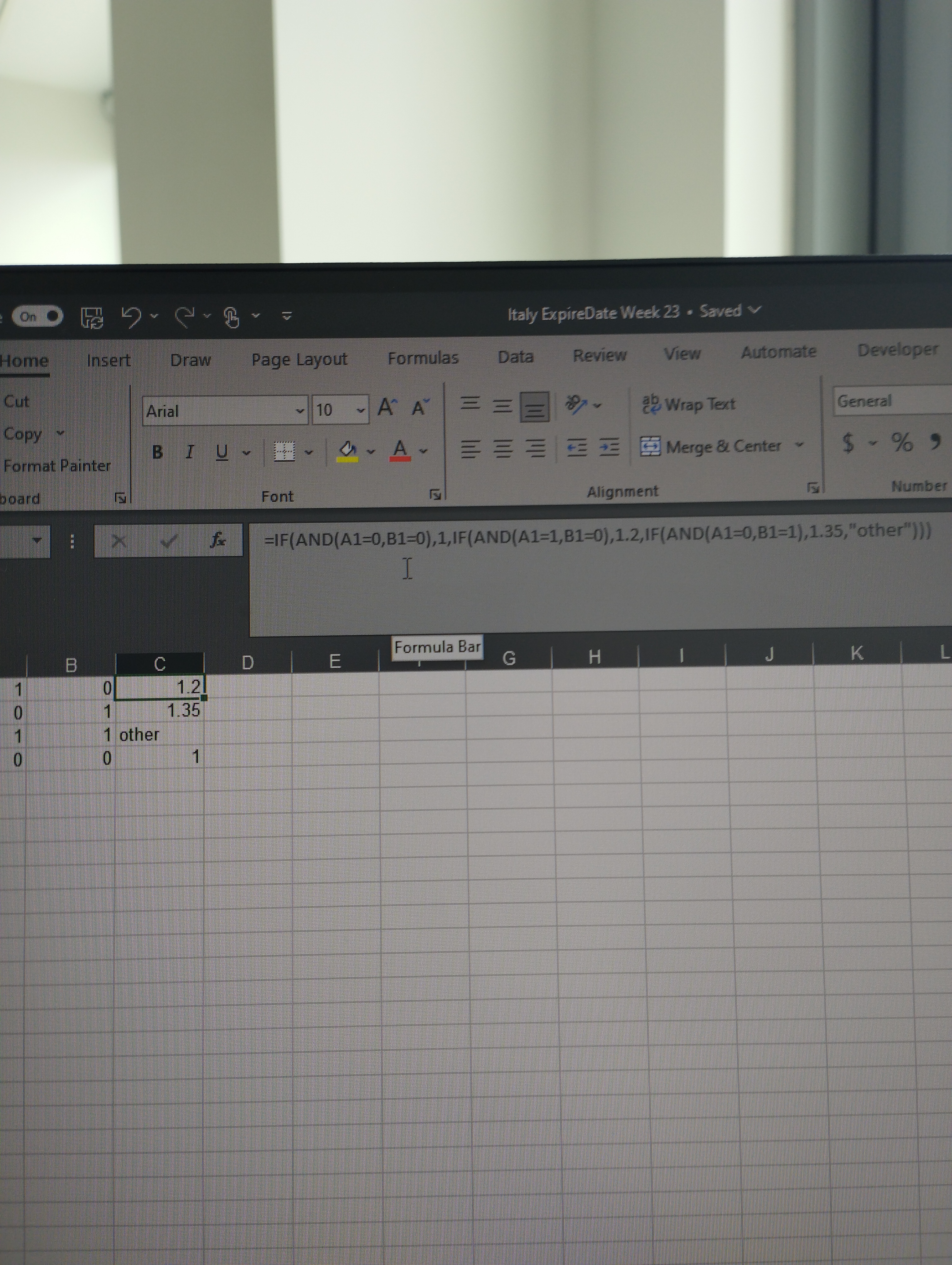
Task: Click the Insert Function fx icon
Action: [218, 539]
